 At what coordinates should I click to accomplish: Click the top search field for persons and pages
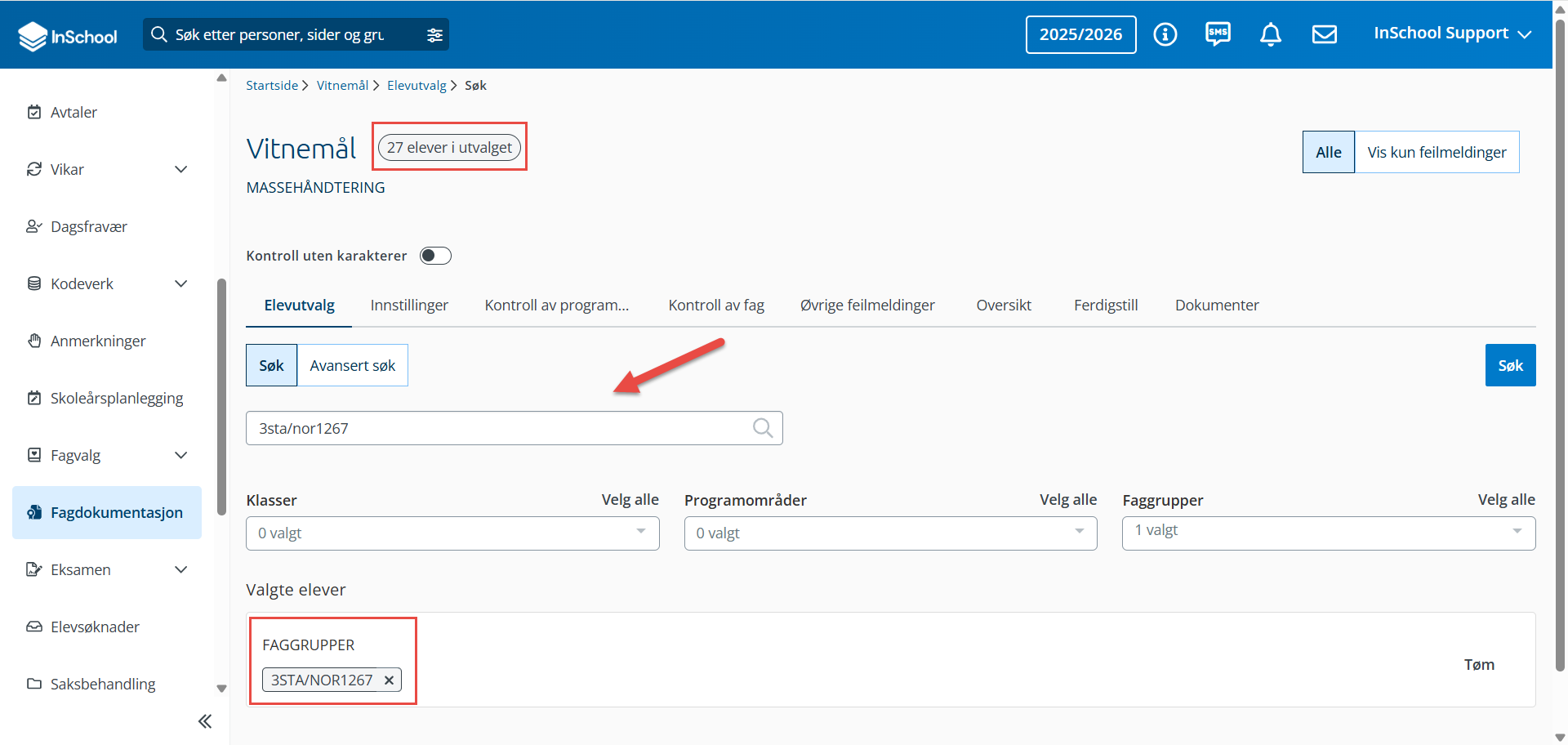pos(296,34)
